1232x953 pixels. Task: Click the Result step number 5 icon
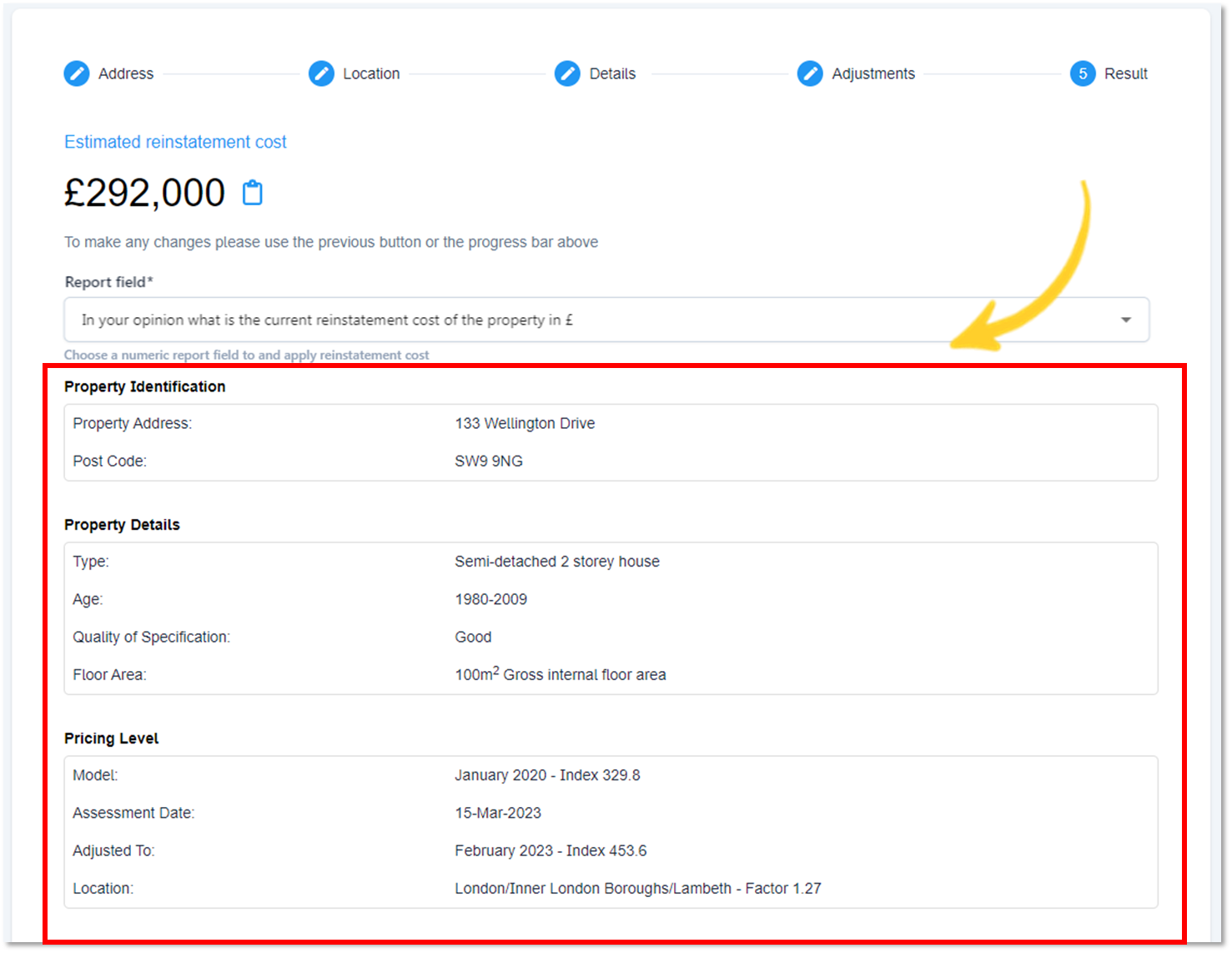coord(1083,73)
